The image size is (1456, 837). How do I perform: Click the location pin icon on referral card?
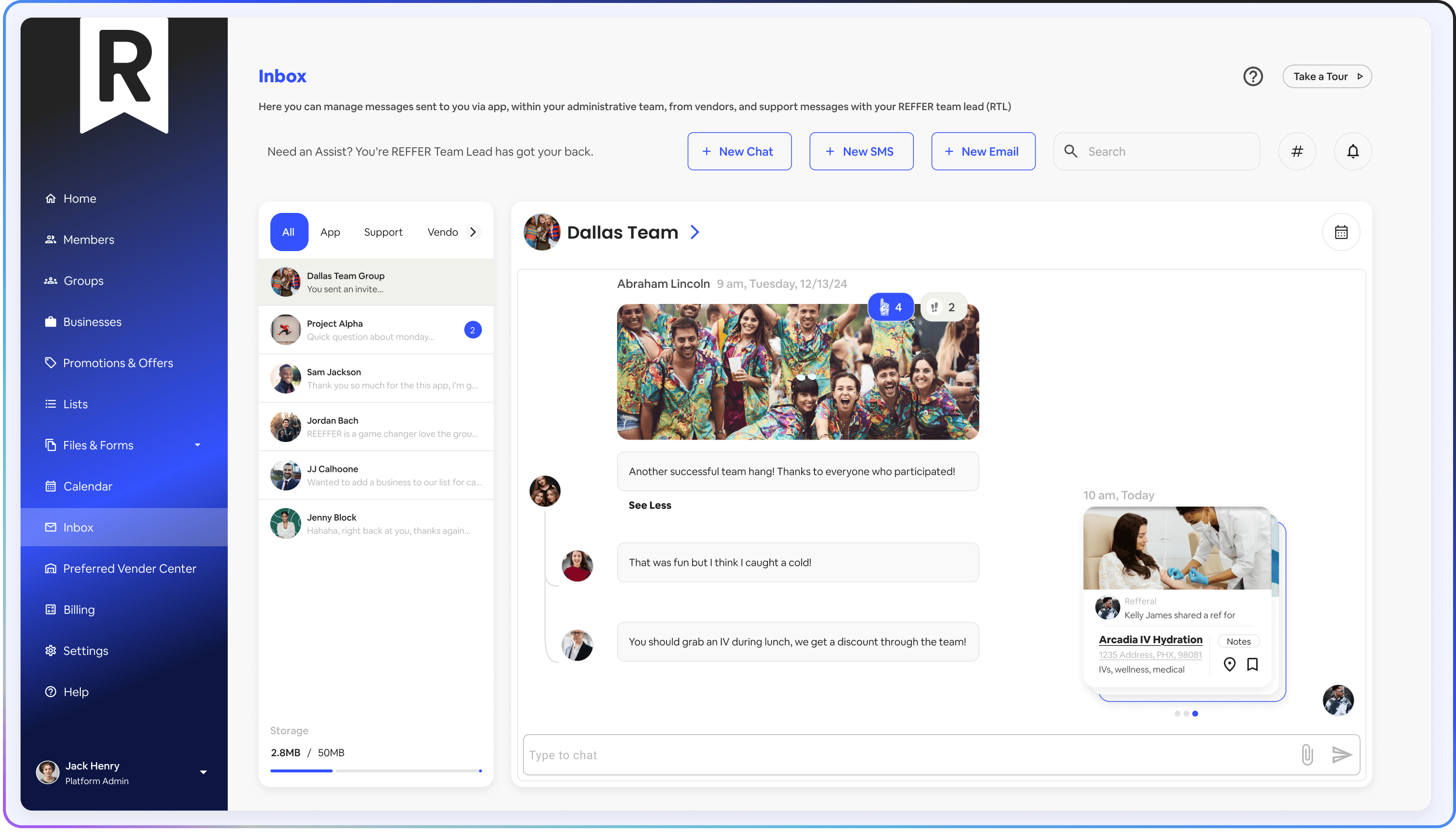[x=1229, y=665]
